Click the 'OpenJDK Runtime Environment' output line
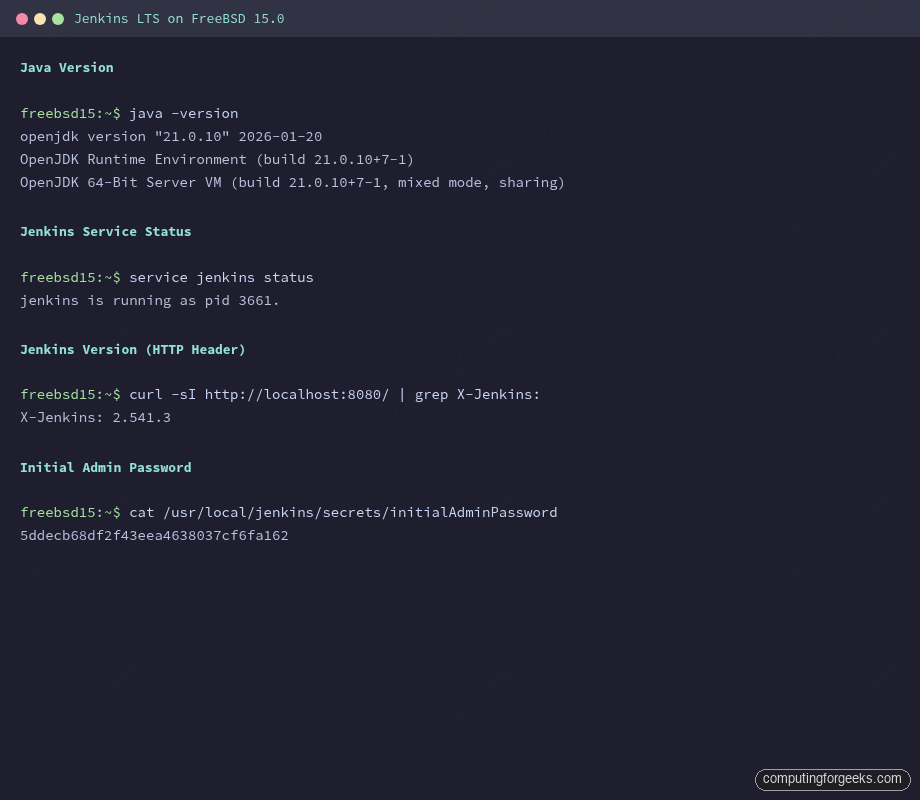 point(217,159)
